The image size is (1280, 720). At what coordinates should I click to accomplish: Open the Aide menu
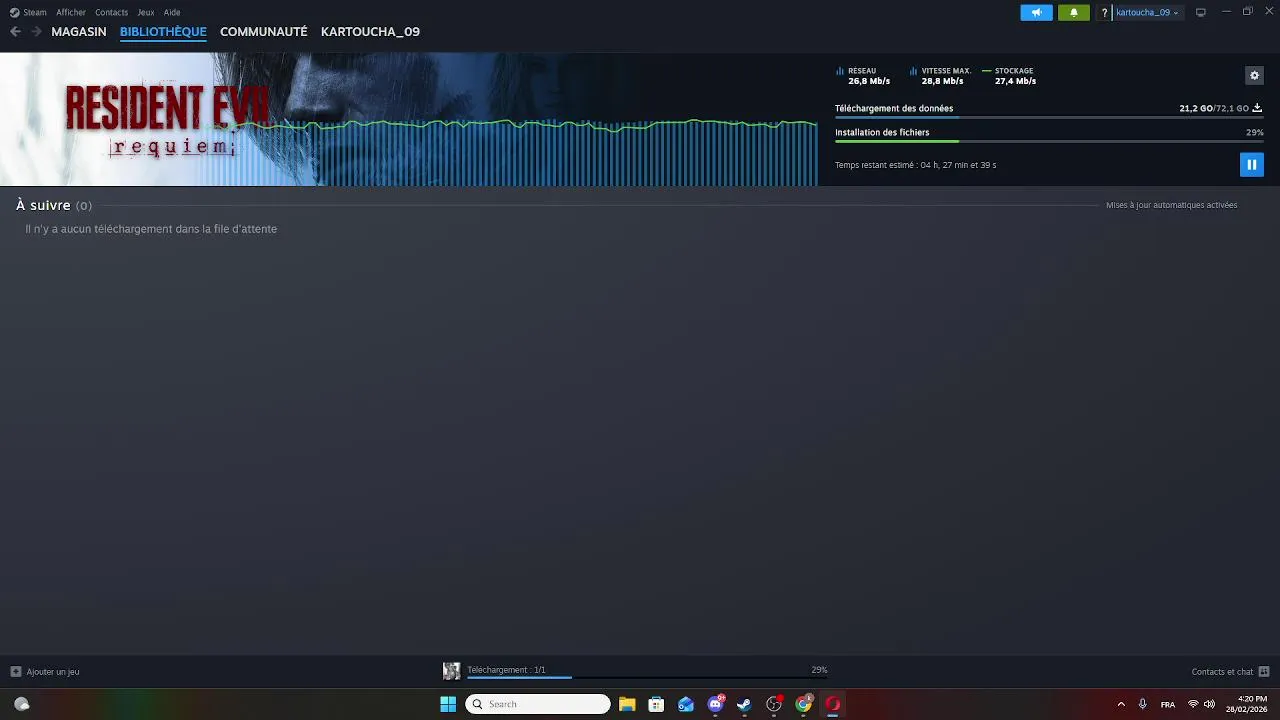click(x=172, y=13)
